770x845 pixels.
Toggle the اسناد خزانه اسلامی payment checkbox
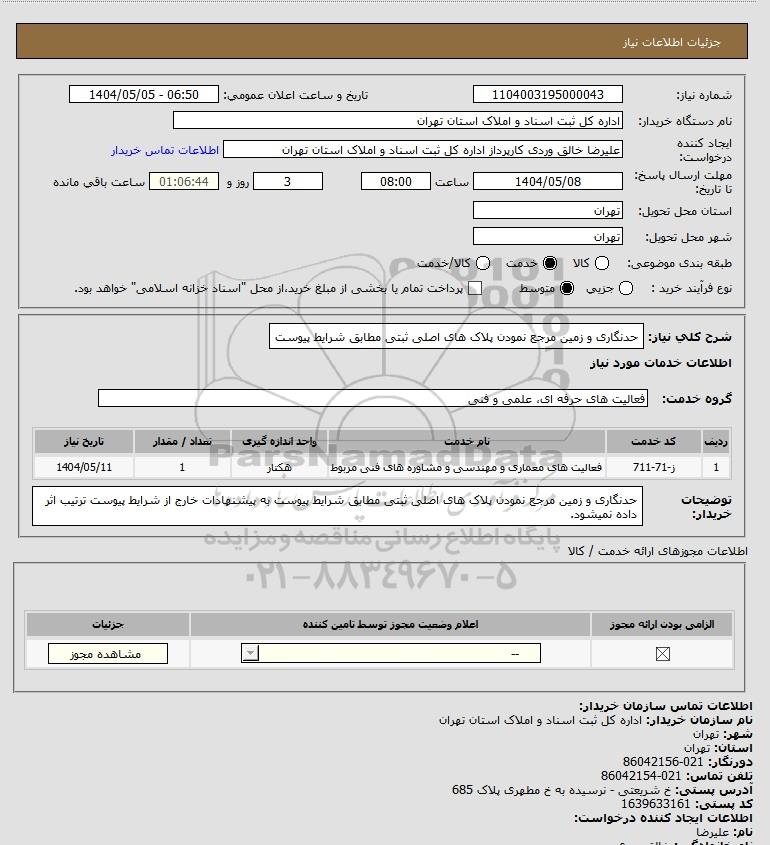coord(475,288)
